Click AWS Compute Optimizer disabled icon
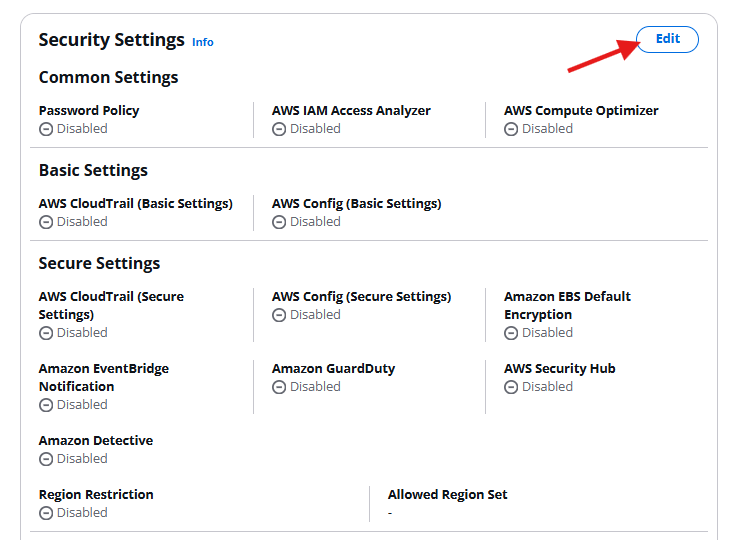 pyautogui.click(x=511, y=129)
